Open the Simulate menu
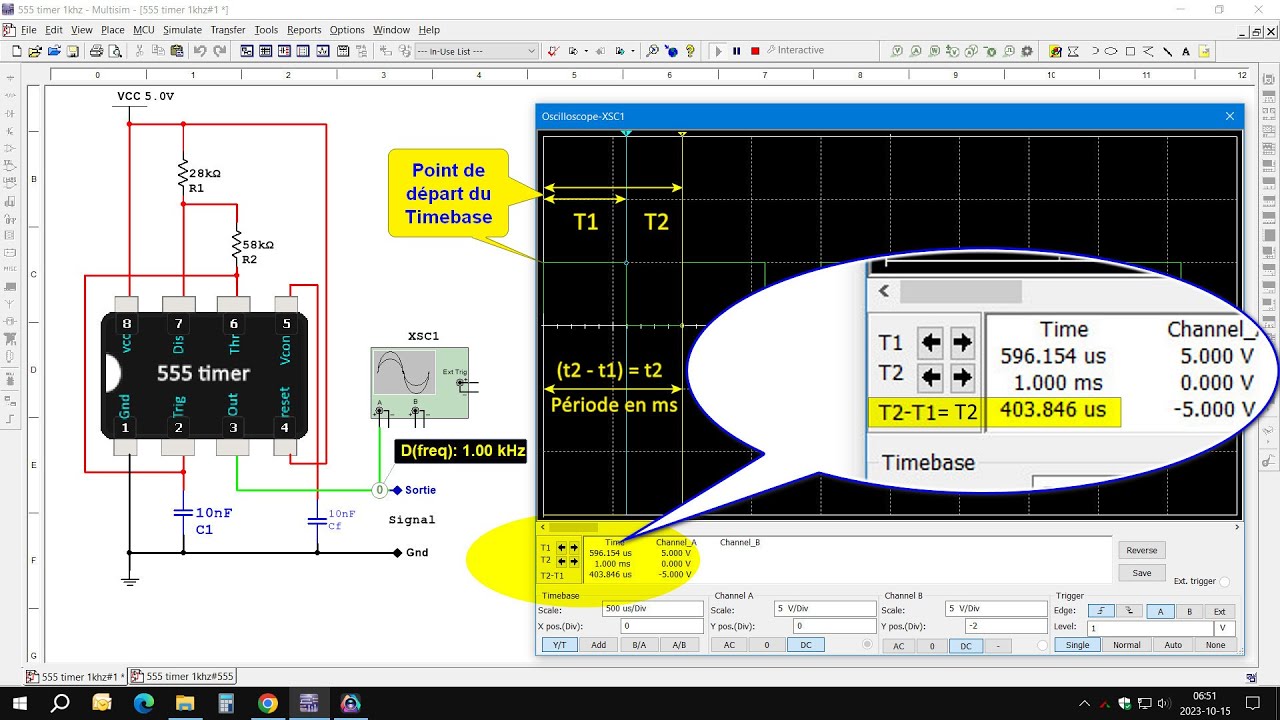Screen dimensions: 1280x720 pyautogui.click(x=182, y=30)
